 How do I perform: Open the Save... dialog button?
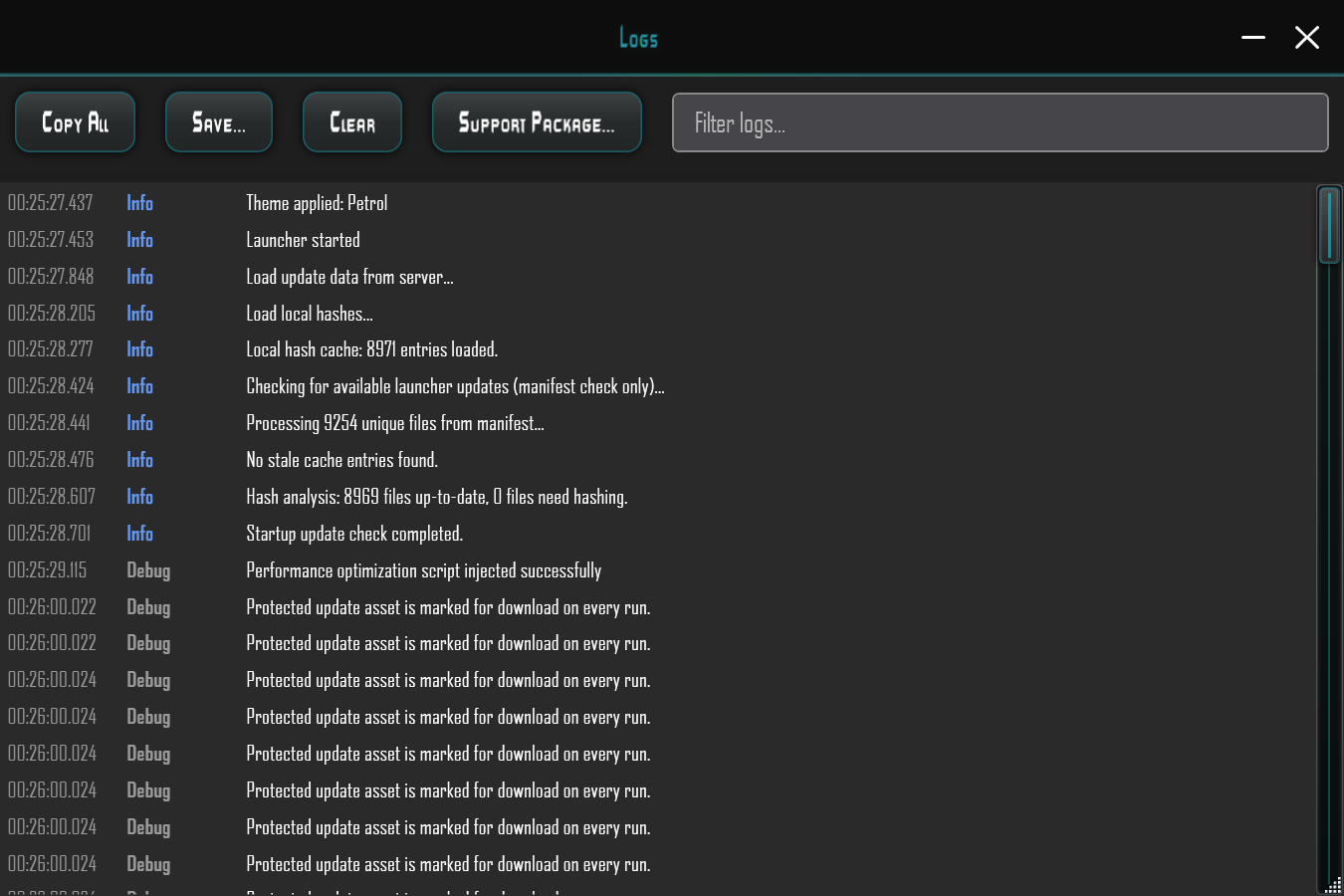click(219, 122)
